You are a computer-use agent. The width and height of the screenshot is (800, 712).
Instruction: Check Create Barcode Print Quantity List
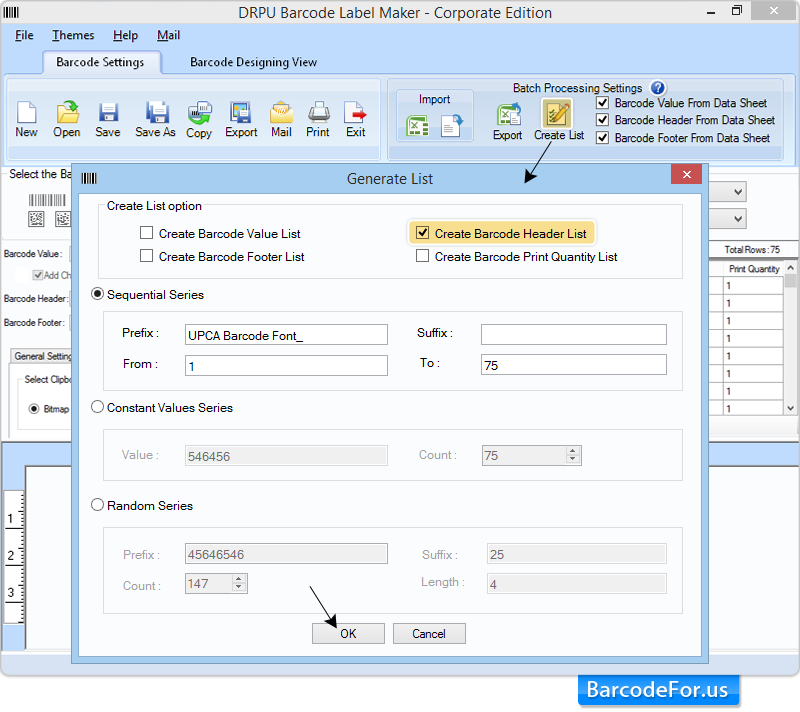(x=422, y=256)
